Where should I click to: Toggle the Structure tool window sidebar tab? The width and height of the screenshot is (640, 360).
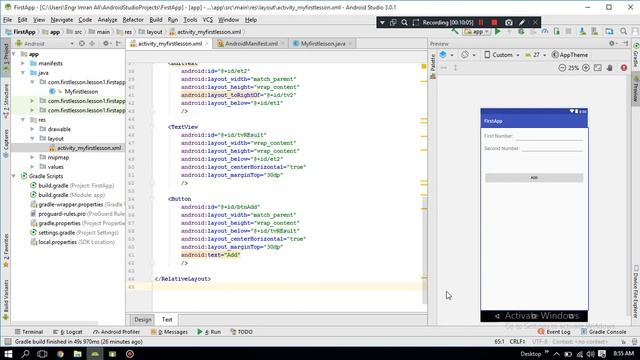6,101
